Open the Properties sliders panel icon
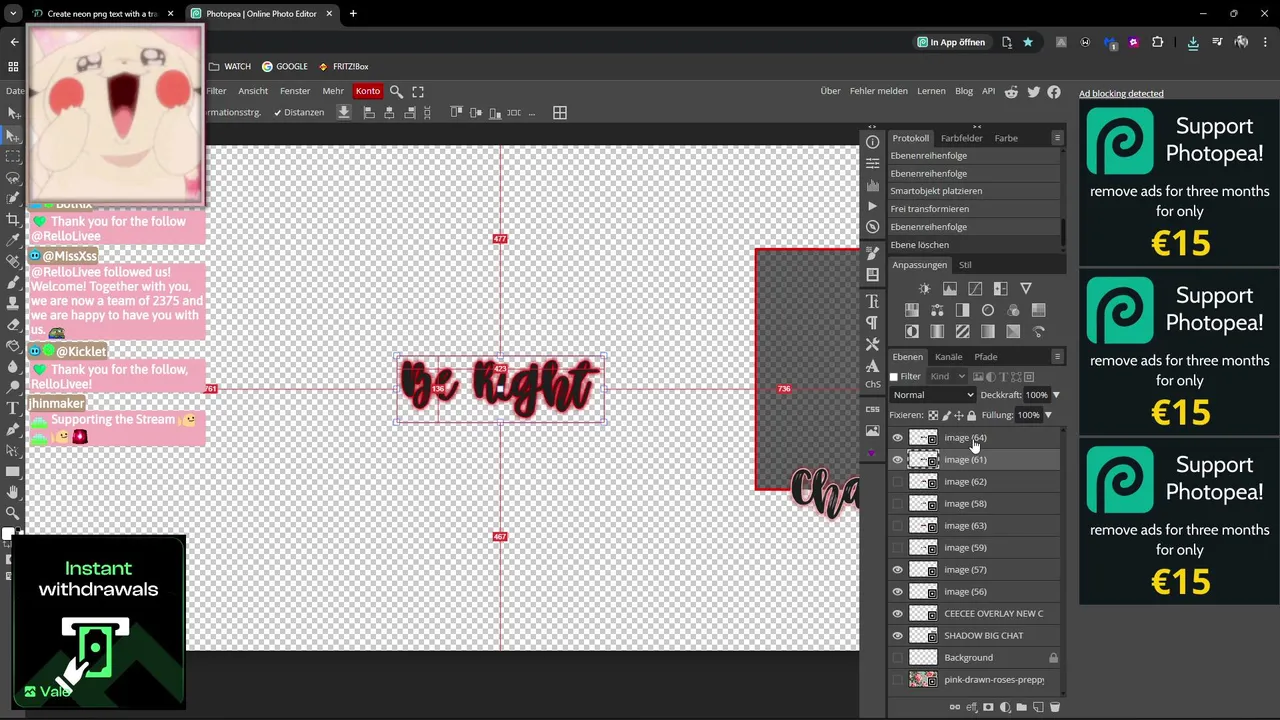Screen dimensions: 1280x720 pyautogui.click(x=872, y=163)
